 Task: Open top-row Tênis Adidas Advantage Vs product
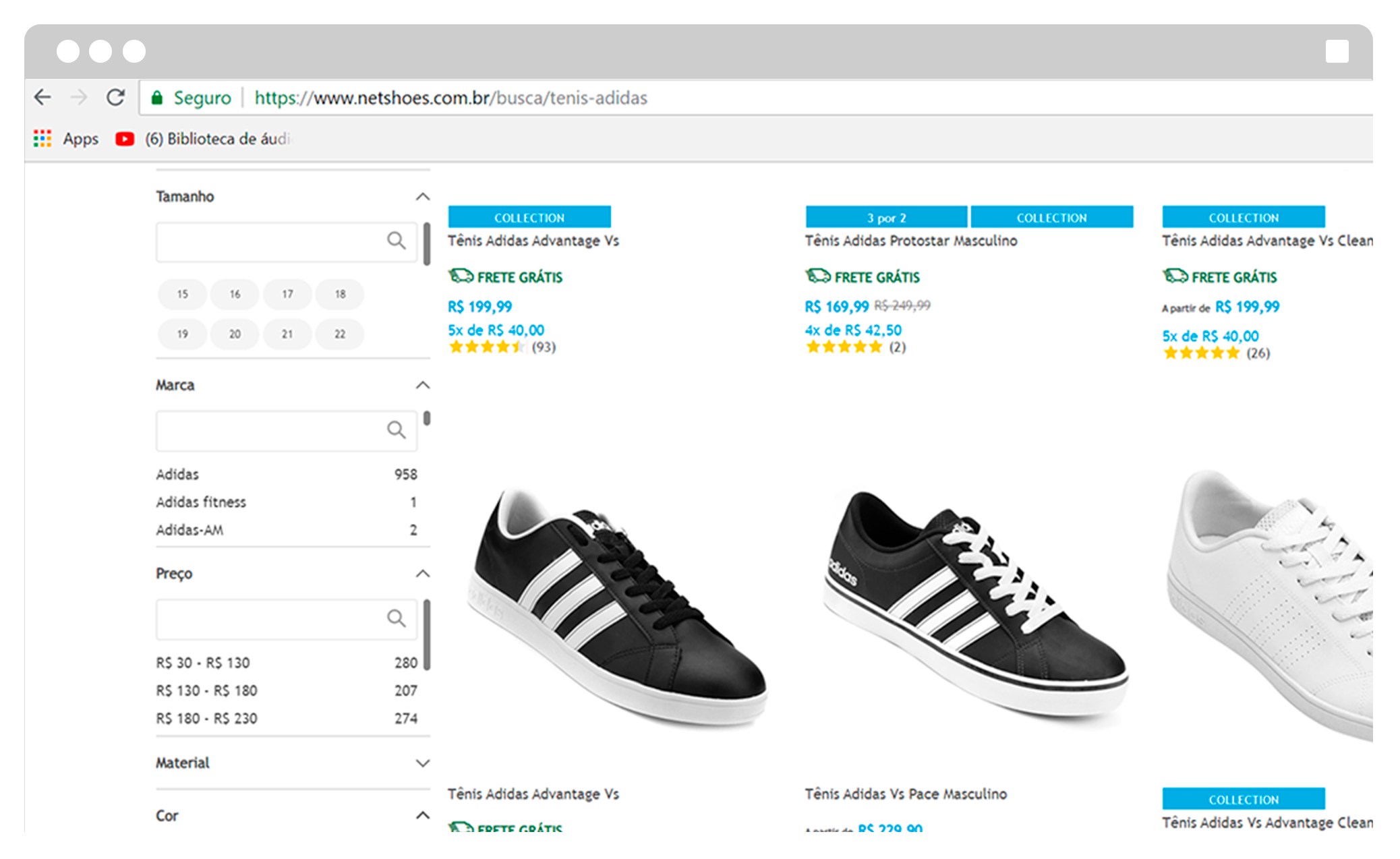pos(533,241)
